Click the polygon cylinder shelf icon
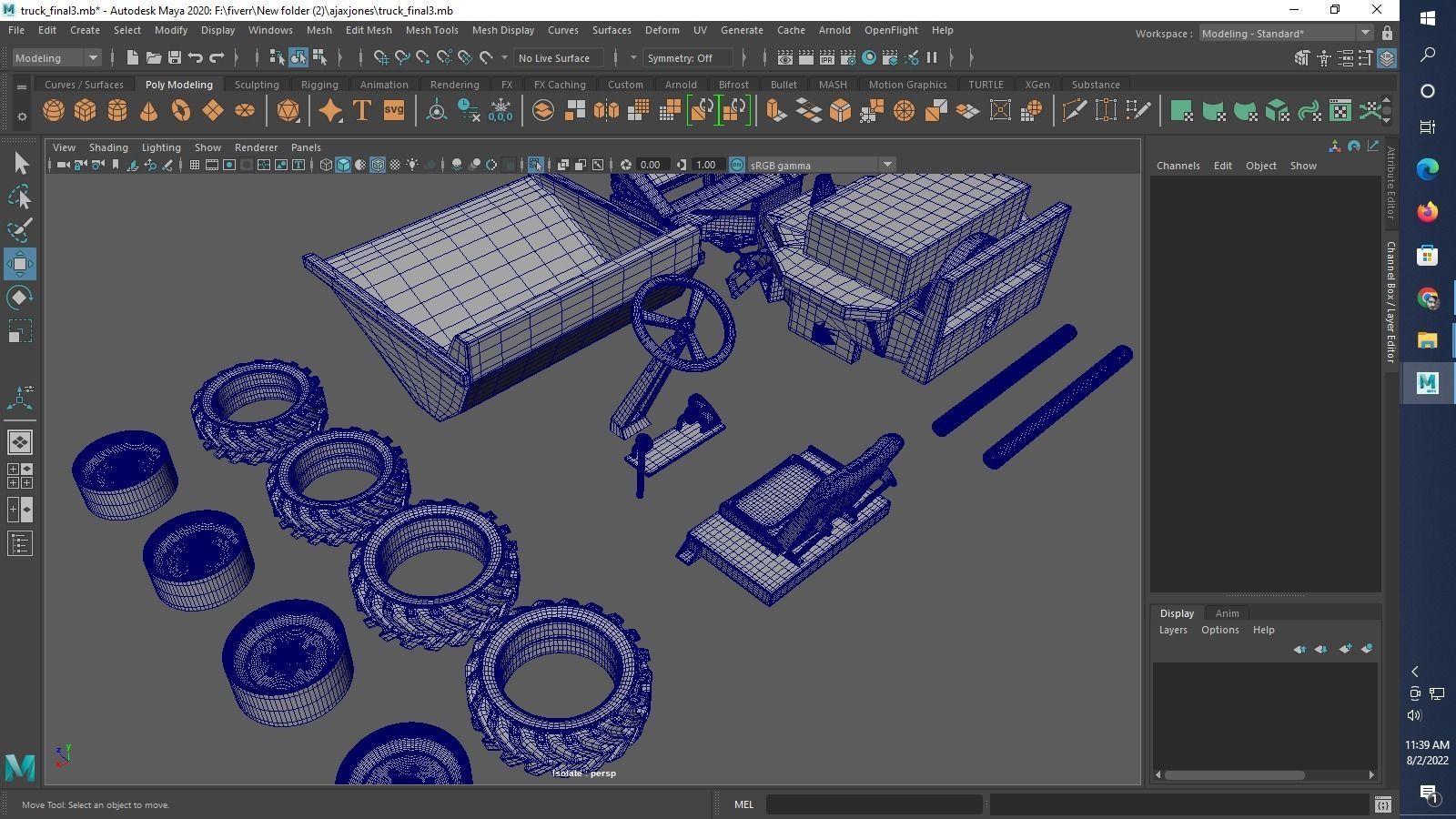 pyautogui.click(x=117, y=111)
